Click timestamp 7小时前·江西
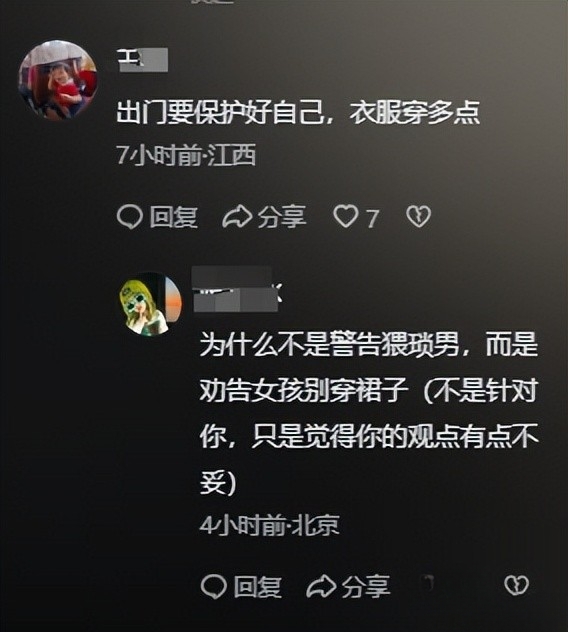The height and width of the screenshot is (632, 568). click(186, 155)
